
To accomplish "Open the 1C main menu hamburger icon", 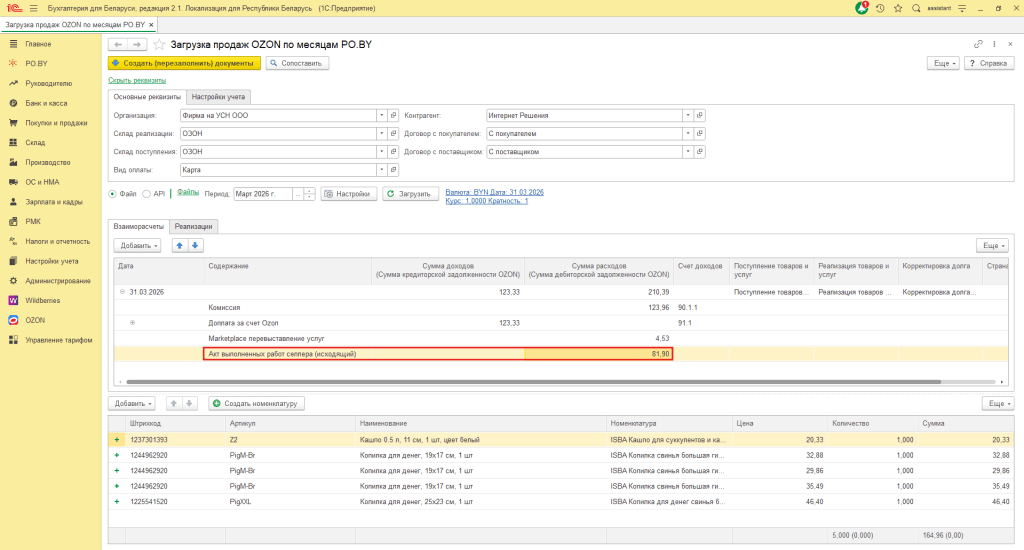I will 33,8.
